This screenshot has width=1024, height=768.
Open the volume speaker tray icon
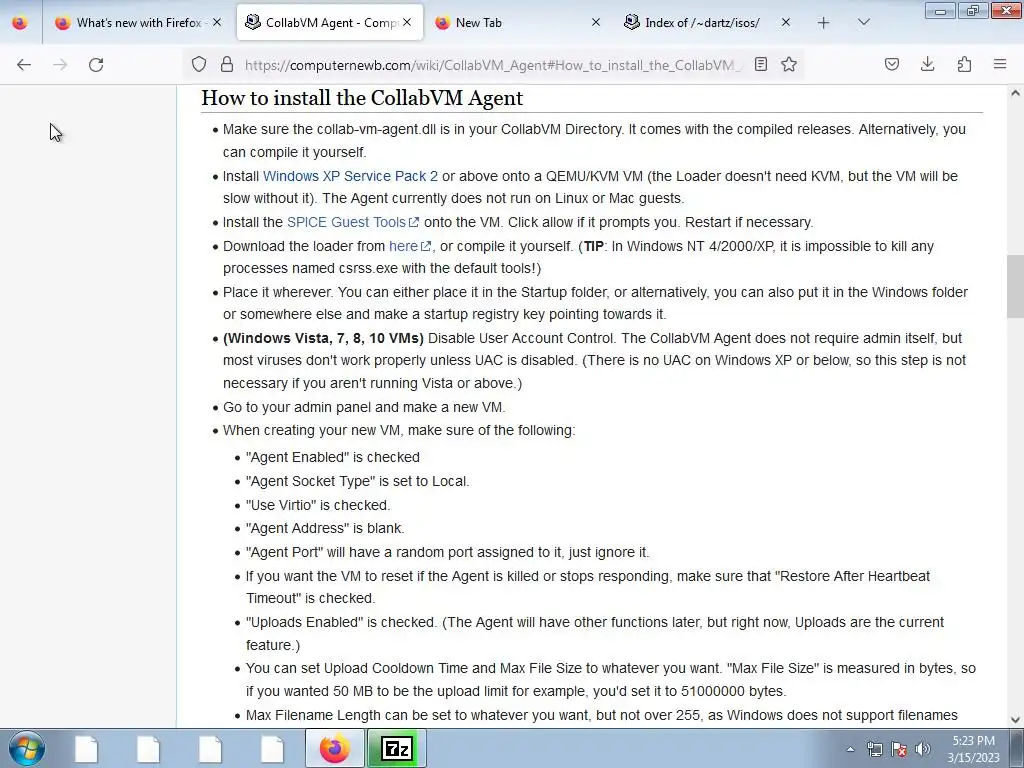click(x=923, y=749)
